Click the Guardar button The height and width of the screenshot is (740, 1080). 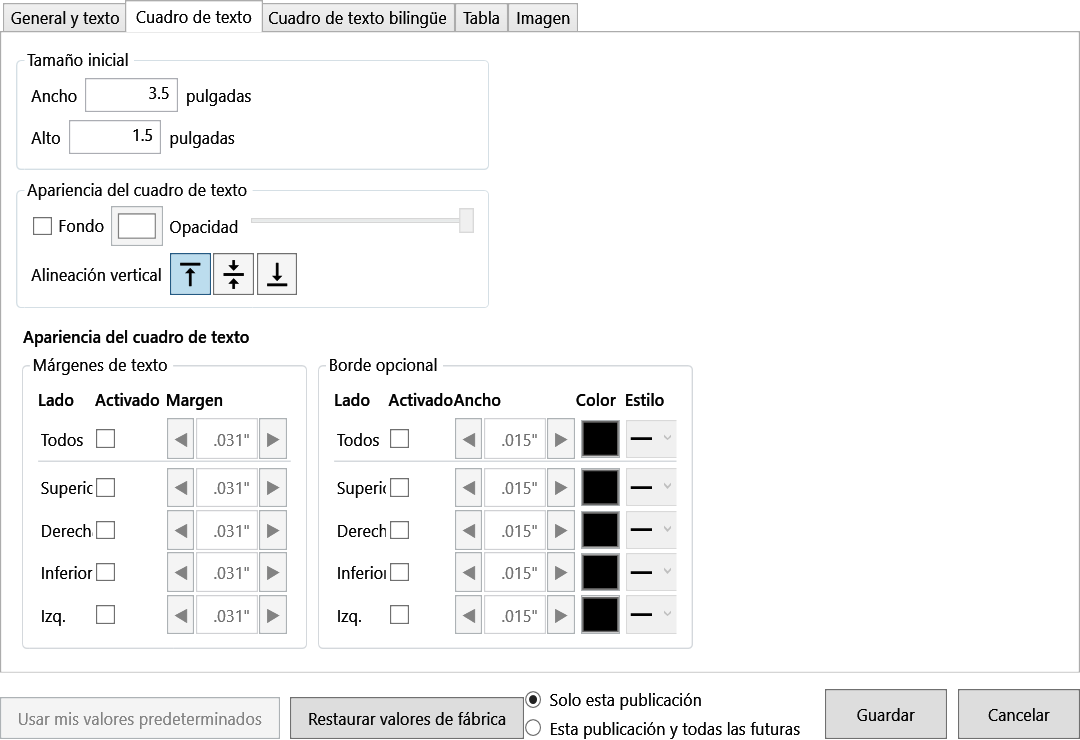pos(886,715)
